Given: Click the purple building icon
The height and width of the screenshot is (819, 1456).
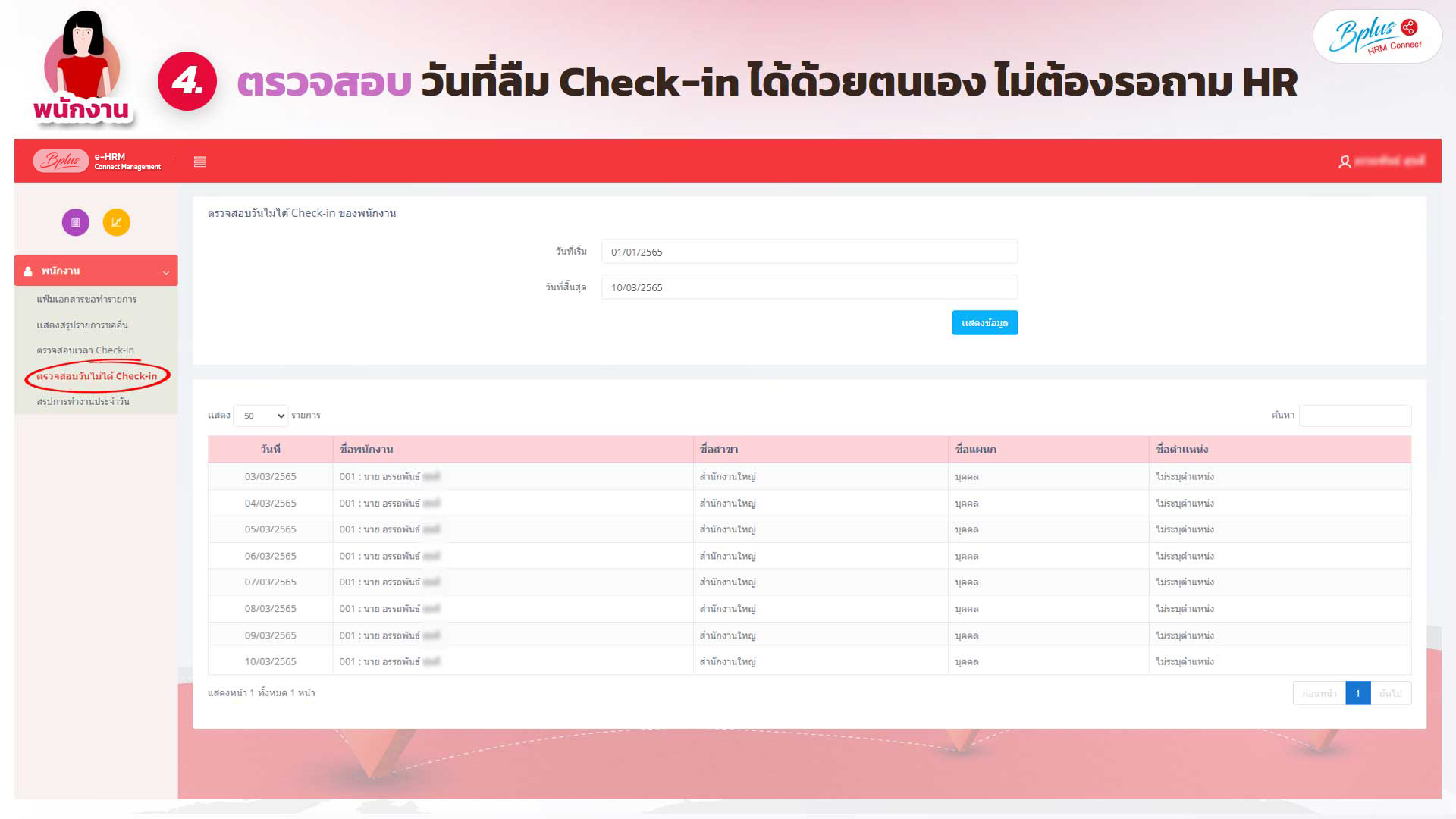Looking at the screenshot, I should 76,222.
